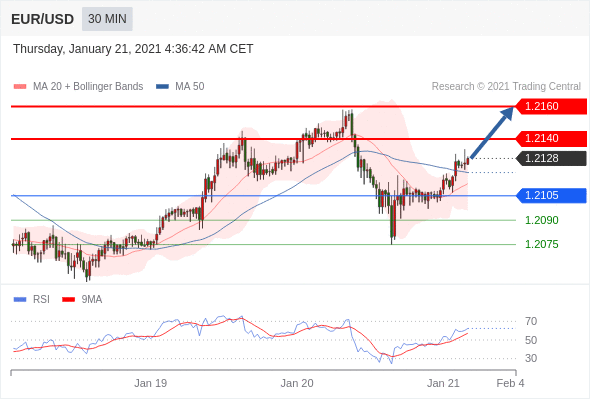
Task: Click the 9MA legend label
Action: click(92, 300)
